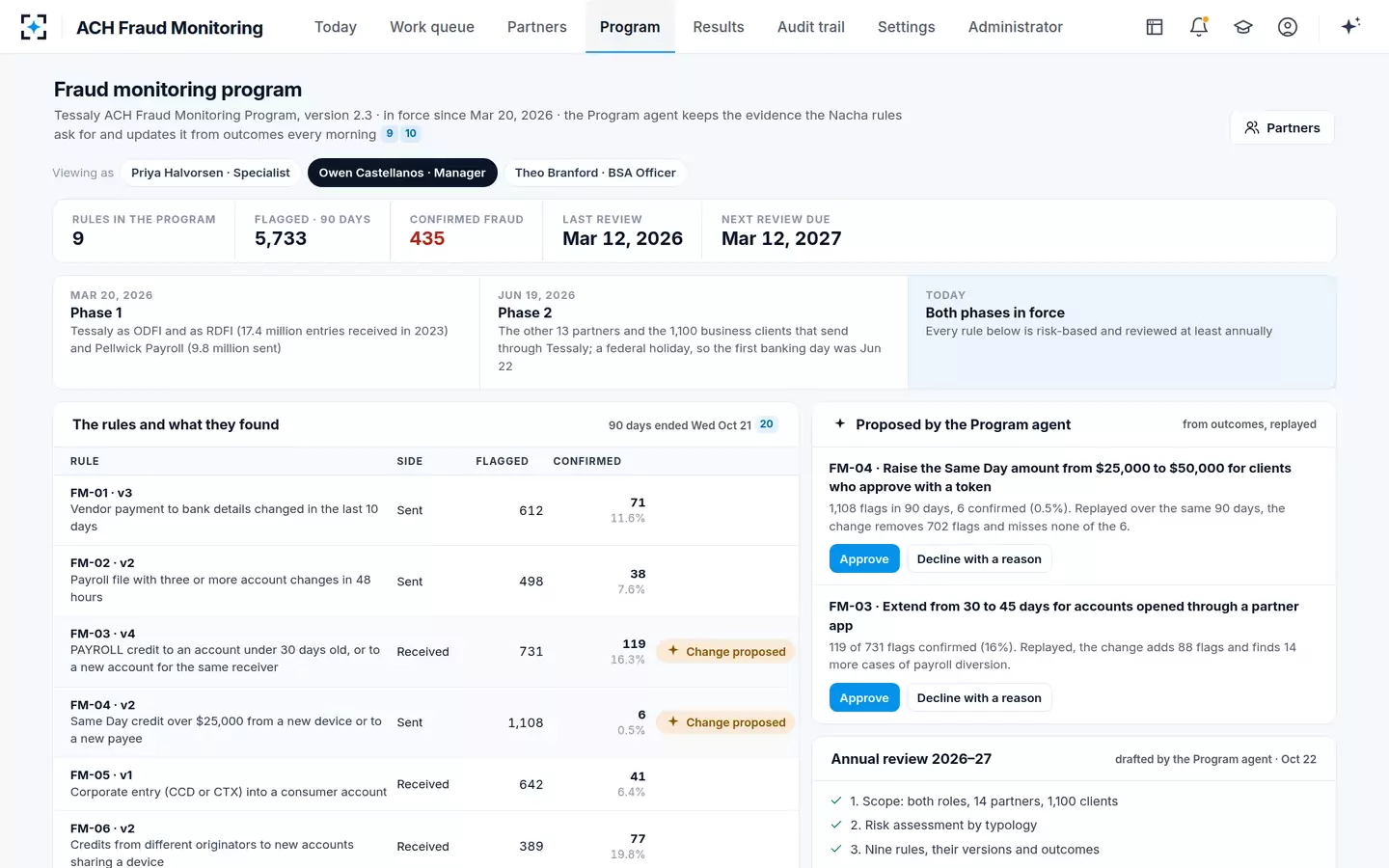
Task: Open the Audit trail tab
Action: 811,27
